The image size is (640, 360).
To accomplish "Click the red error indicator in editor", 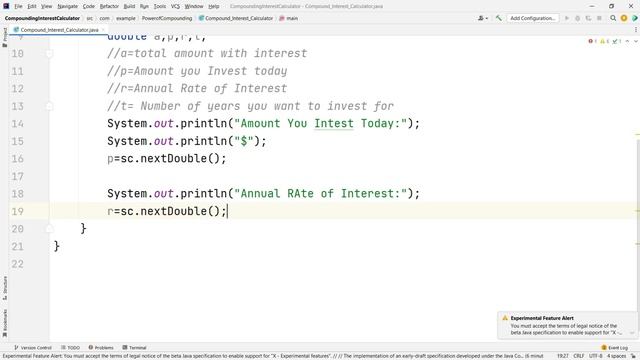I will (592, 41).
